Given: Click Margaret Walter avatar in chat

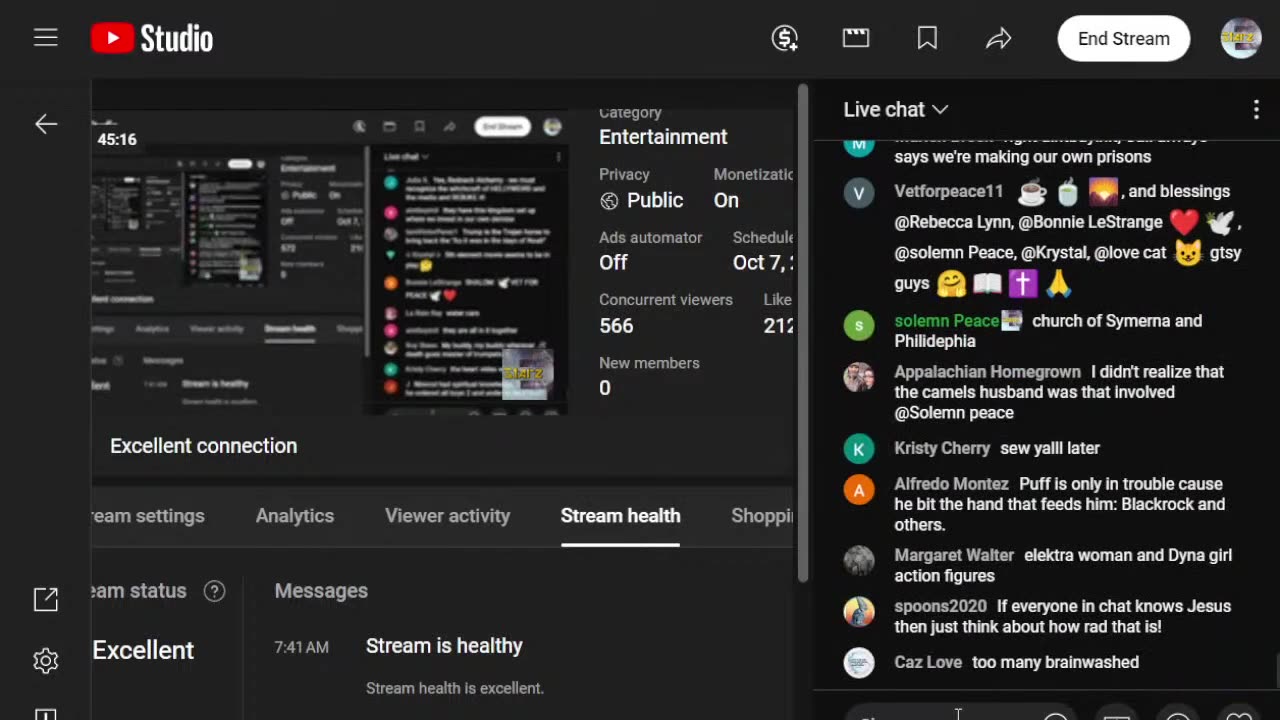Looking at the screenshot, I should pos(859,560).
